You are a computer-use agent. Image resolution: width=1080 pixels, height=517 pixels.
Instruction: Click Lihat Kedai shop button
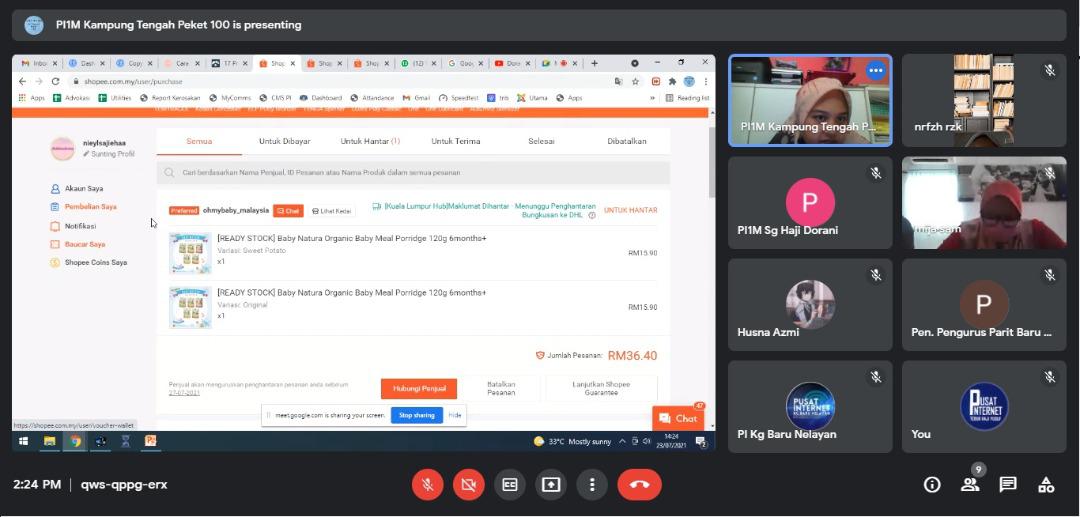[331, 211]
